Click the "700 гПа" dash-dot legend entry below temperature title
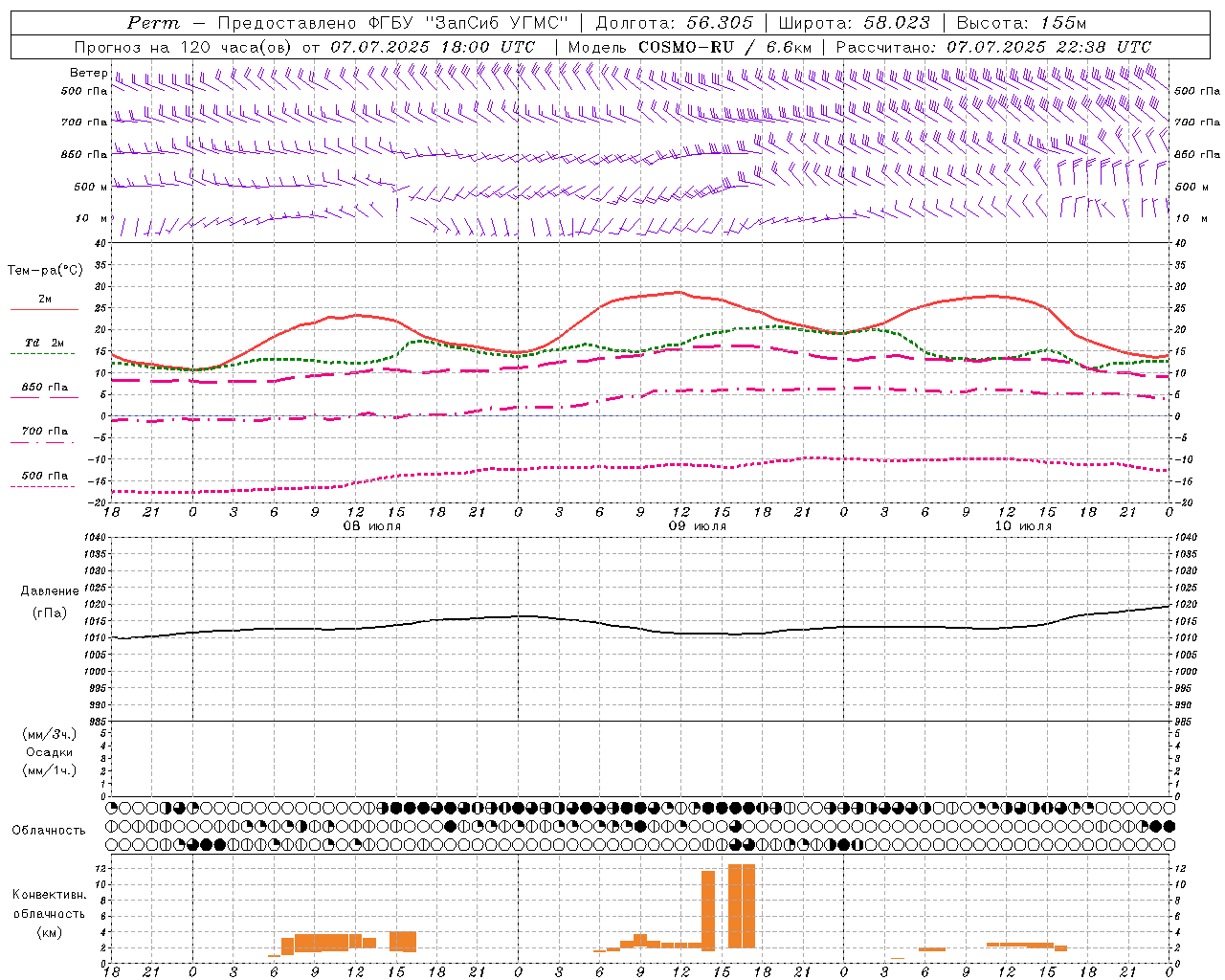 (x=44, y=432)
